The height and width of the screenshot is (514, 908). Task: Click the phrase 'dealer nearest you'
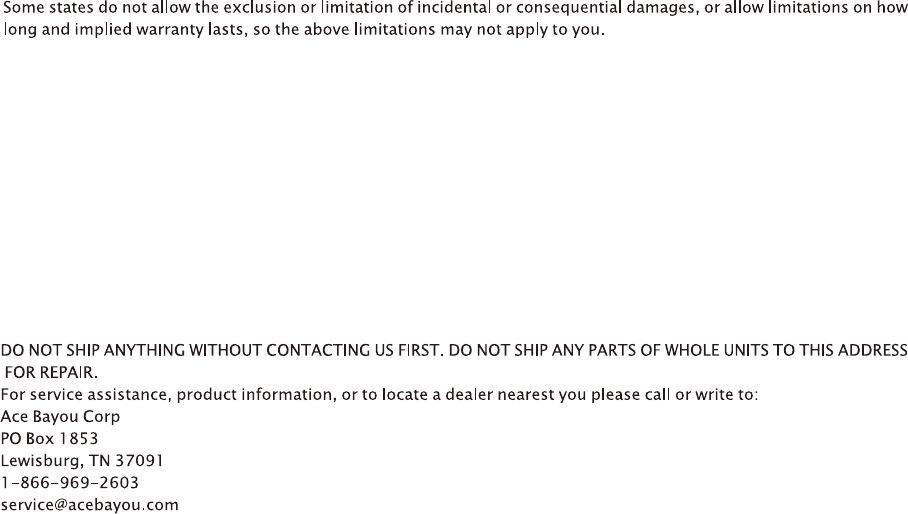coord(483,394)
